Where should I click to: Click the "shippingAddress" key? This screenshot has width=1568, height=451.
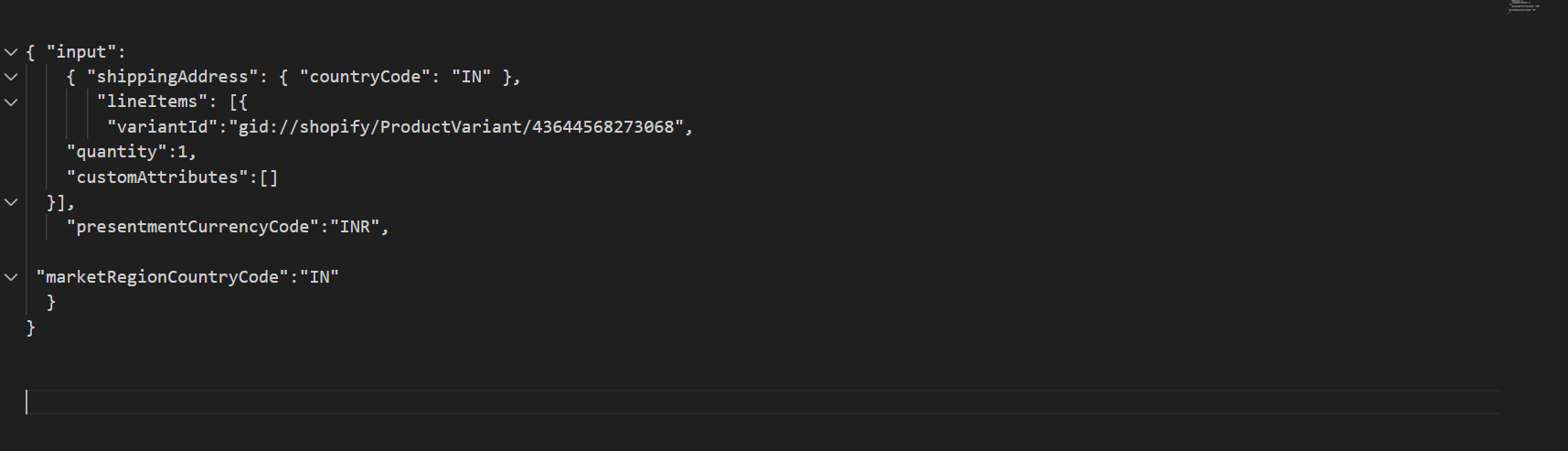pos(172,77)
